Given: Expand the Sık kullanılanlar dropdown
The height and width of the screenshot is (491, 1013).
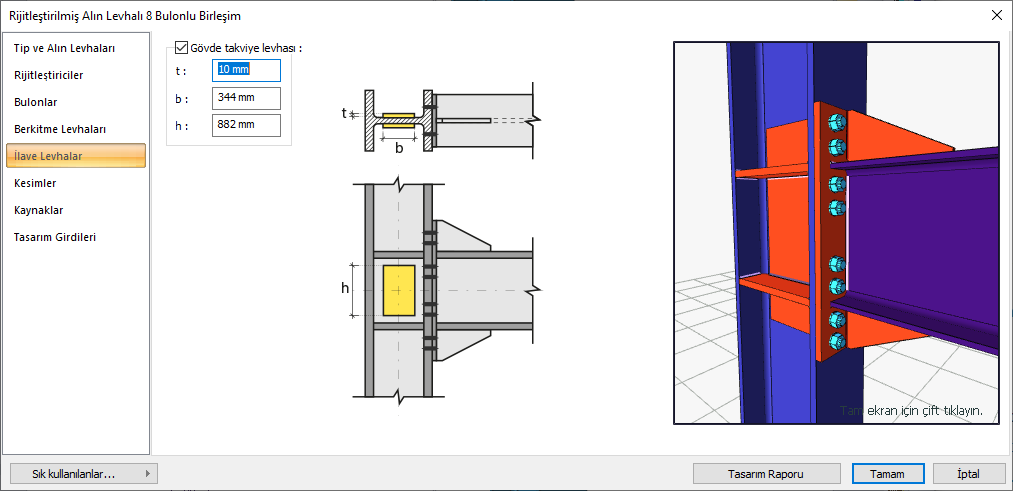Looking at the screenshot, I should tap(82, 473).
